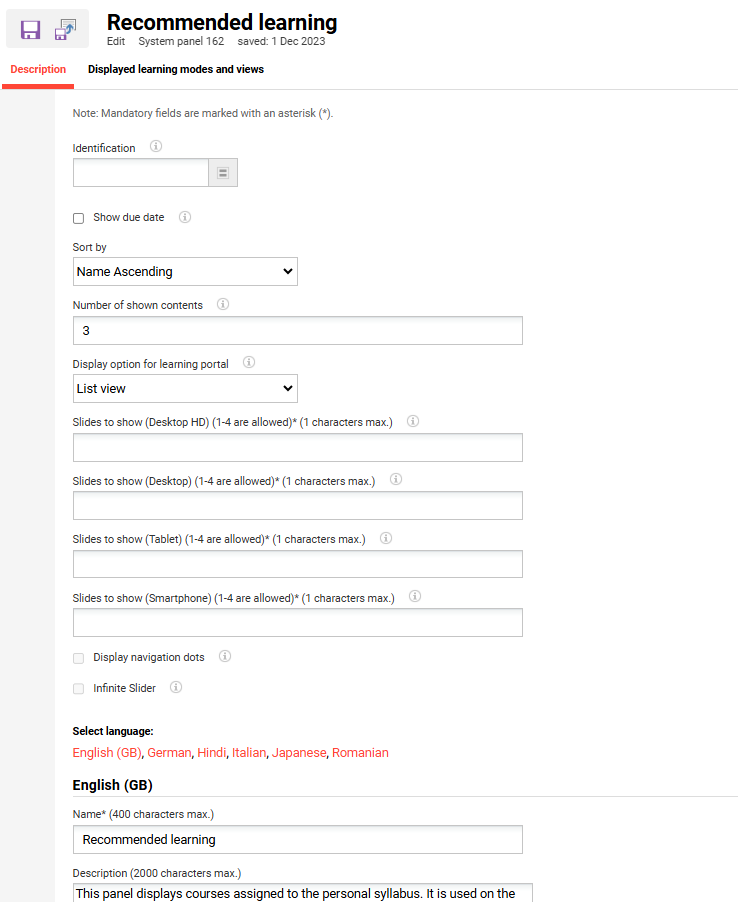
Task: Toggle the Infinite Slider checkbox
Action: [79, 689]
